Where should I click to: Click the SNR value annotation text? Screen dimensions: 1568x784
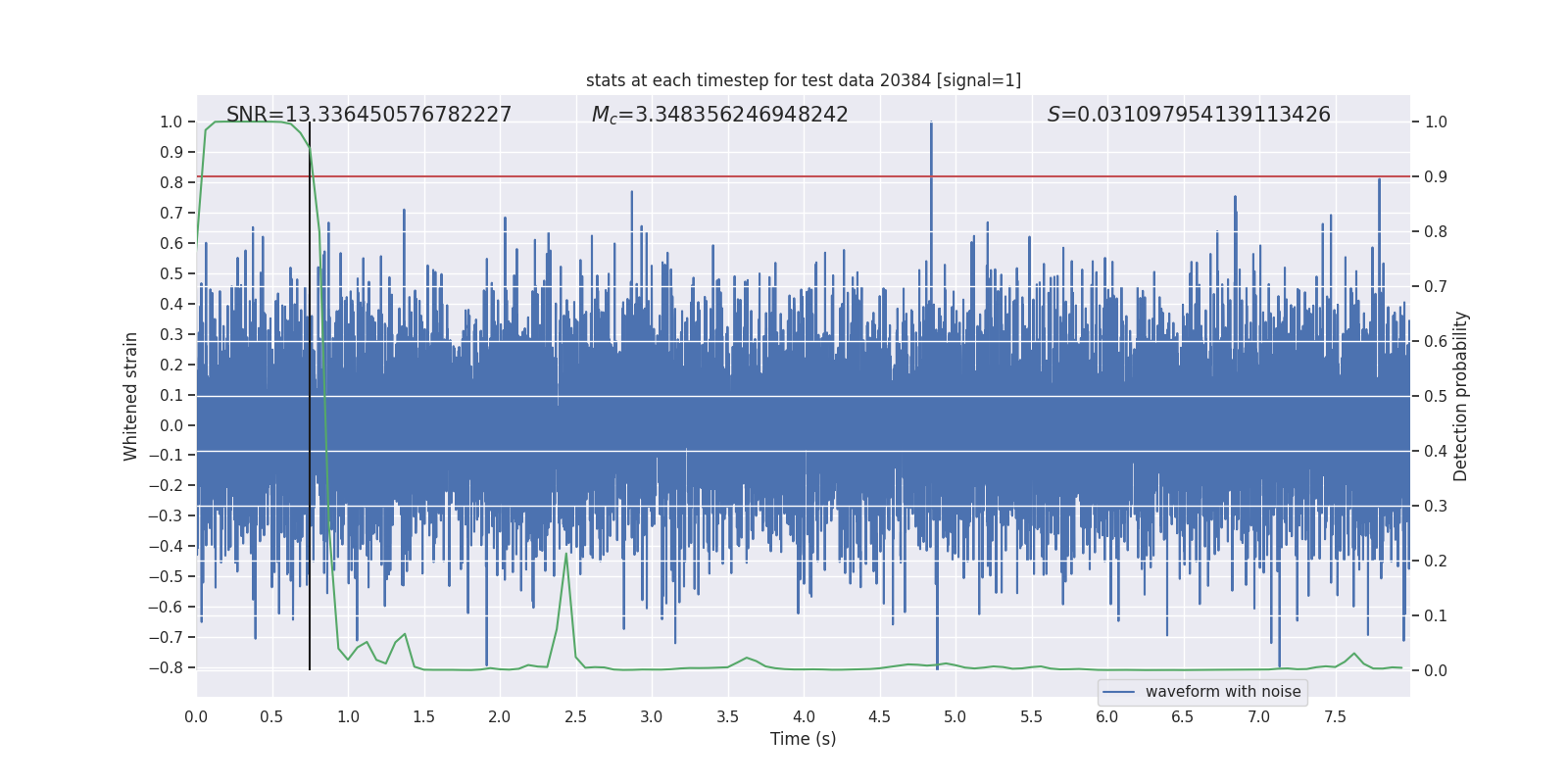tap(368, 115)
